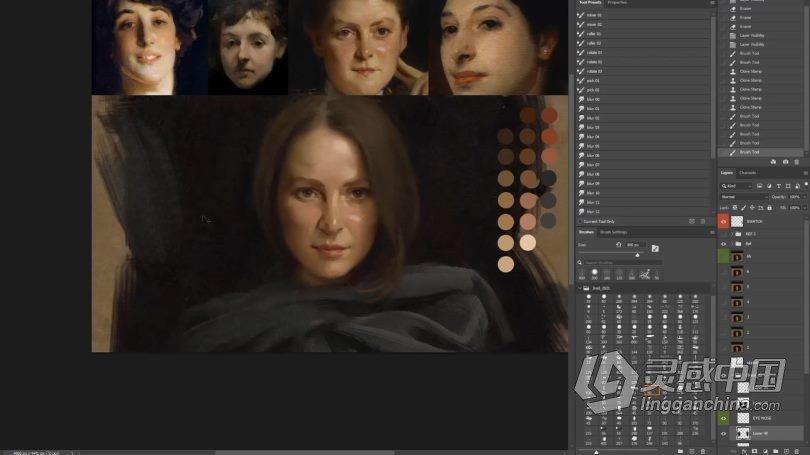Hide the Ref group
Image resolution: width=810 pixels, height=455 pixels.
pos(723,244)
